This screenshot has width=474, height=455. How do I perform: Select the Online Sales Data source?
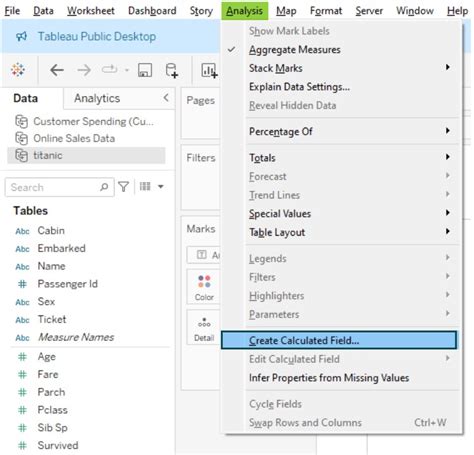tap(74, 138)
